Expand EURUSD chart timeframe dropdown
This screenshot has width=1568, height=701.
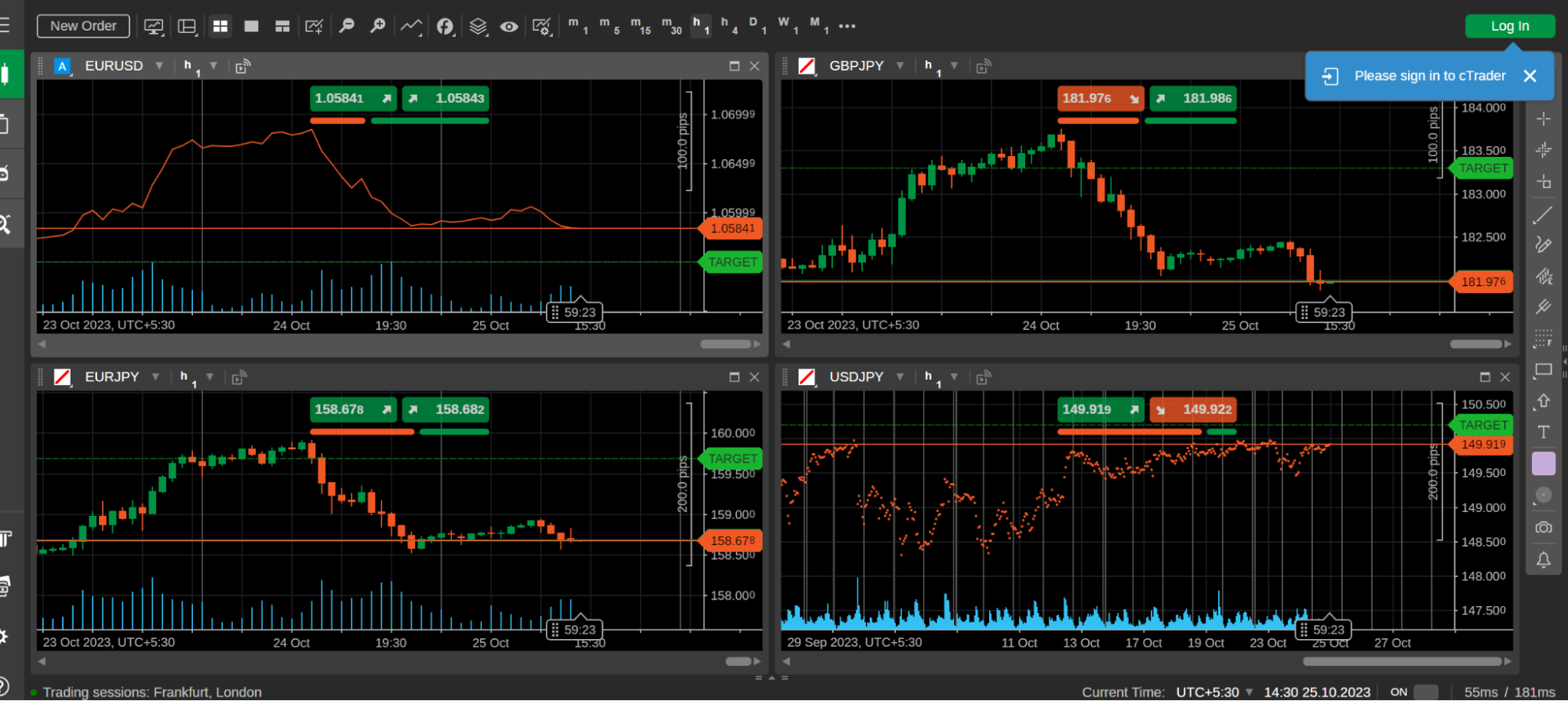tap(213, 66)
